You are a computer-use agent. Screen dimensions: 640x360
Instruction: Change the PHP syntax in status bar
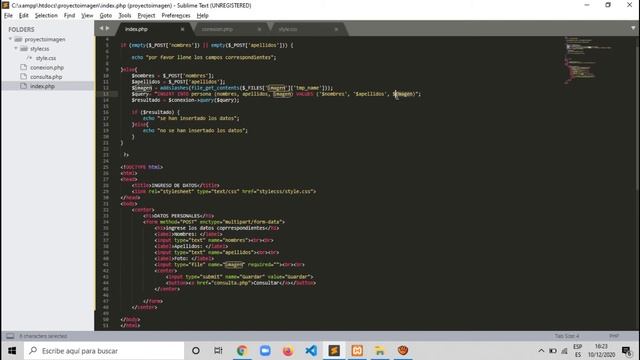[614, 336]
